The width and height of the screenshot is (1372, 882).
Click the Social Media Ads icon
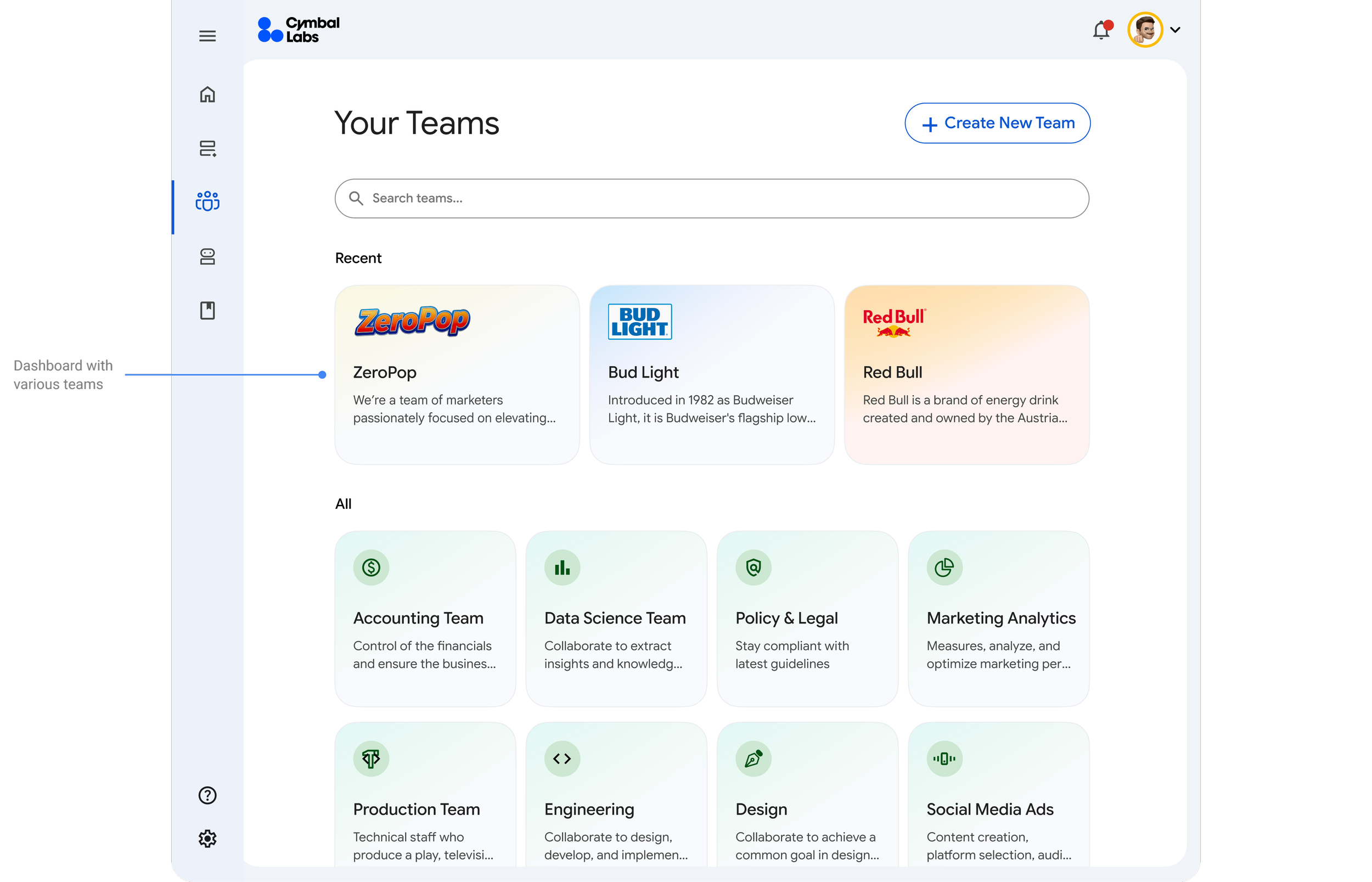[x=945, y=759]
